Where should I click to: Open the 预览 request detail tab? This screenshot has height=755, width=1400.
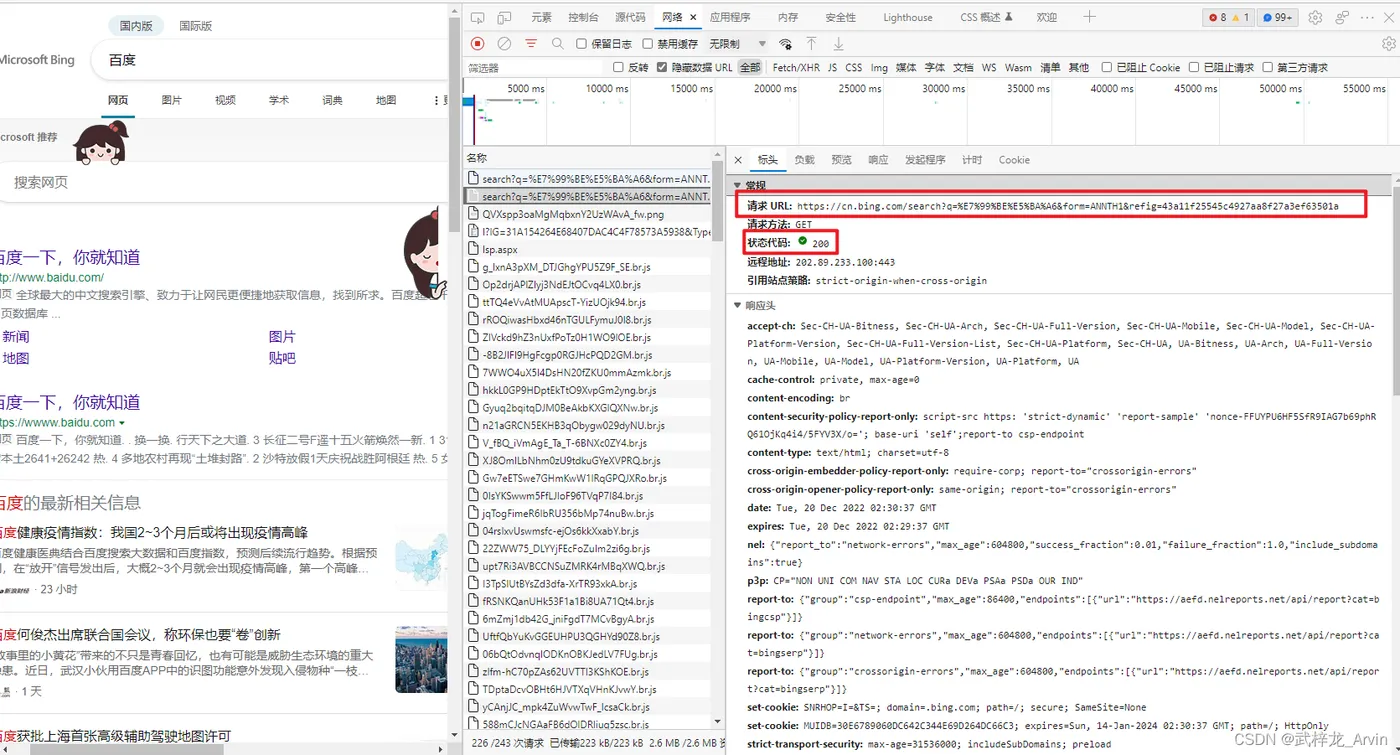pyautogui.click(x=841, y=160)
